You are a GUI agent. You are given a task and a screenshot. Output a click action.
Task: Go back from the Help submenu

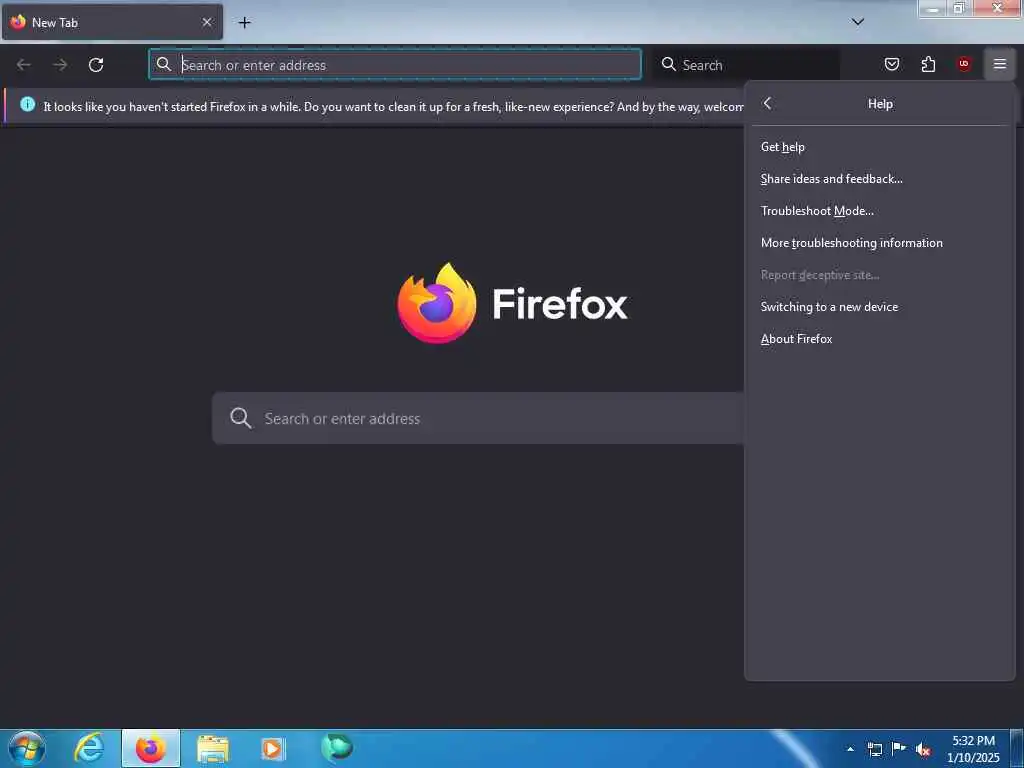pyautogui.click(x=768, y=103)
